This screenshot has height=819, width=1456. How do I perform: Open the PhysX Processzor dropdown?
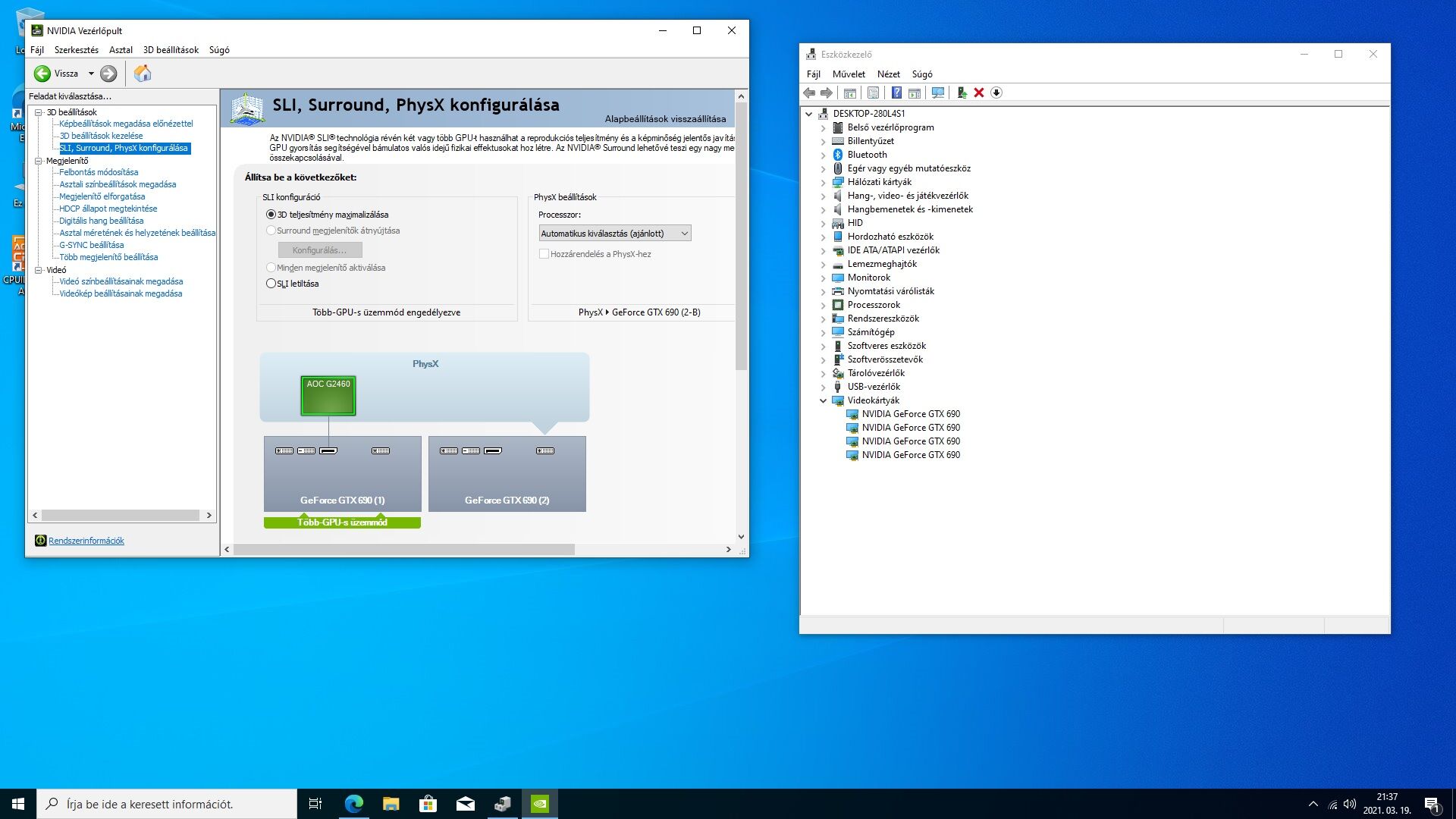click(615, 234)
